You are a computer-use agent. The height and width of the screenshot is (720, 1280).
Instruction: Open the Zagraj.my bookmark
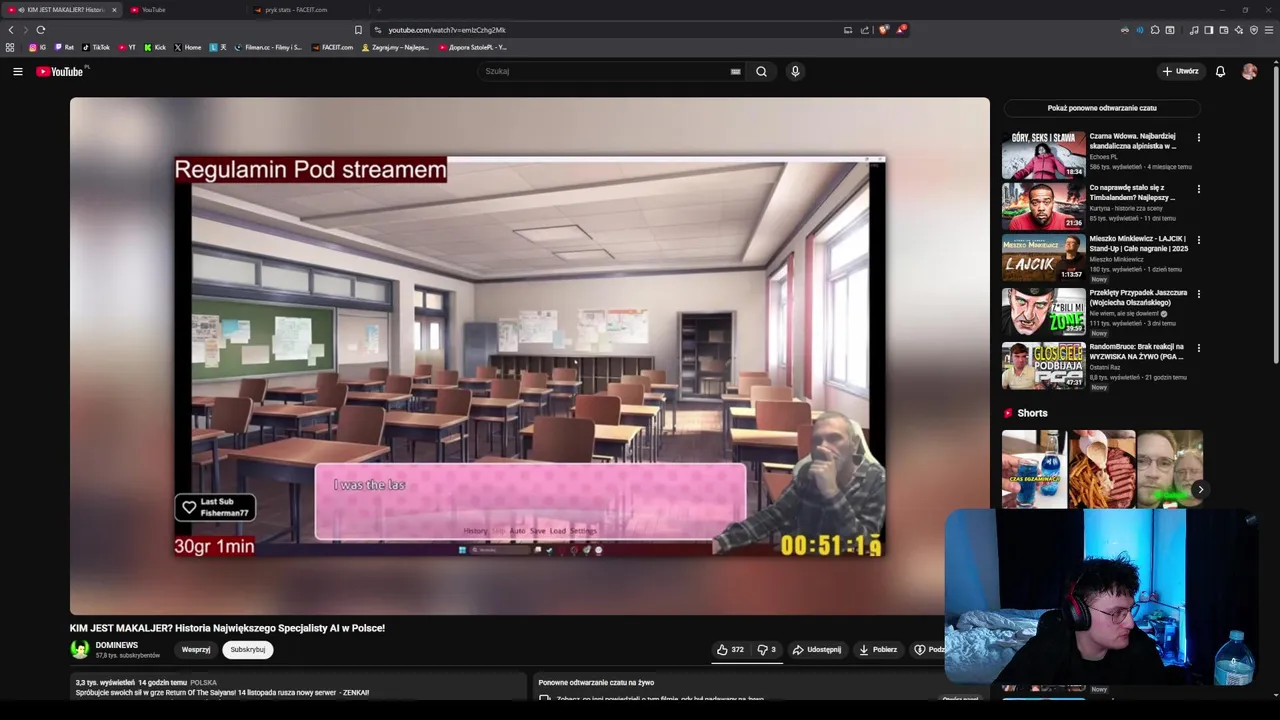click(394, 47)
